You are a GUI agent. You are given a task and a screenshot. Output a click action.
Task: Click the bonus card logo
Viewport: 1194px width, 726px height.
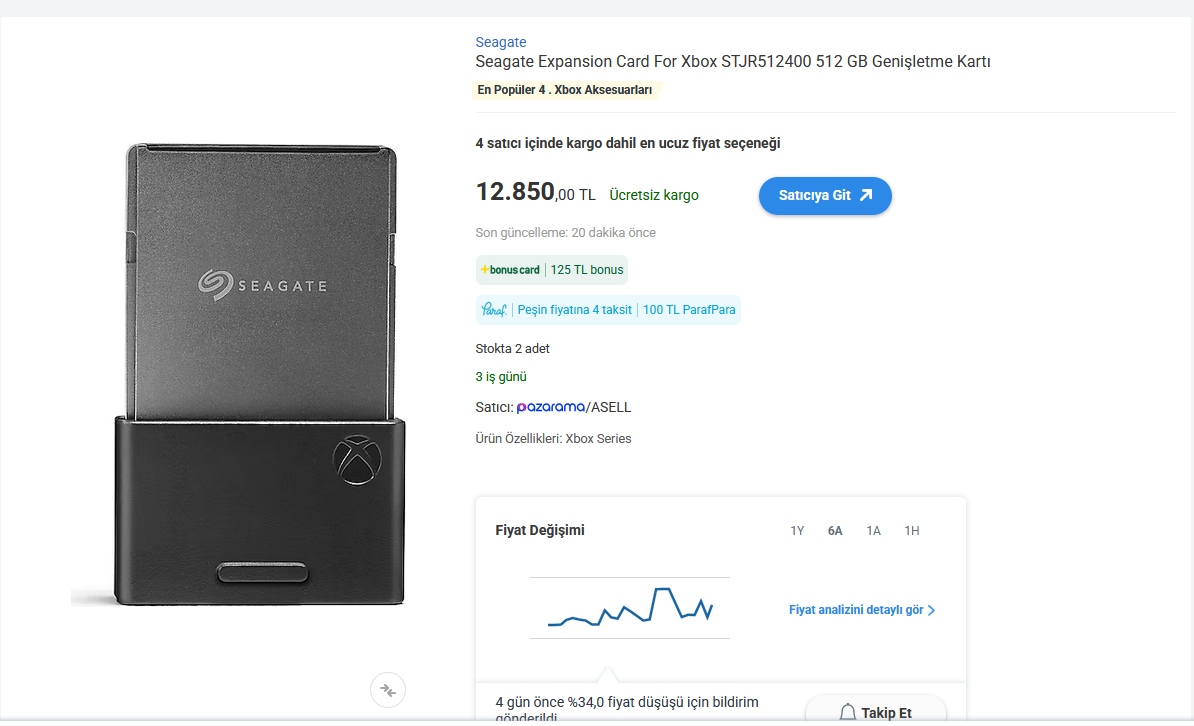(x=509, y=270)
